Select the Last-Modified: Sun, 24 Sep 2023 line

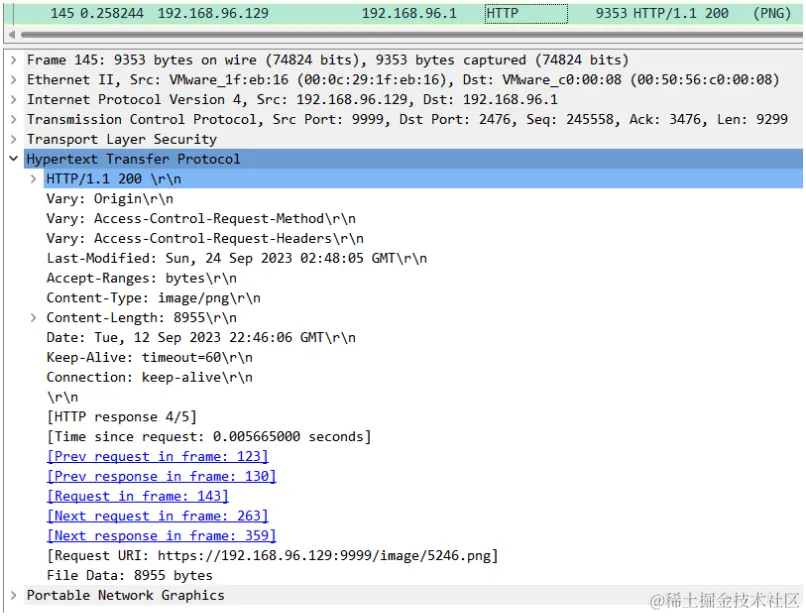point(236,258)
